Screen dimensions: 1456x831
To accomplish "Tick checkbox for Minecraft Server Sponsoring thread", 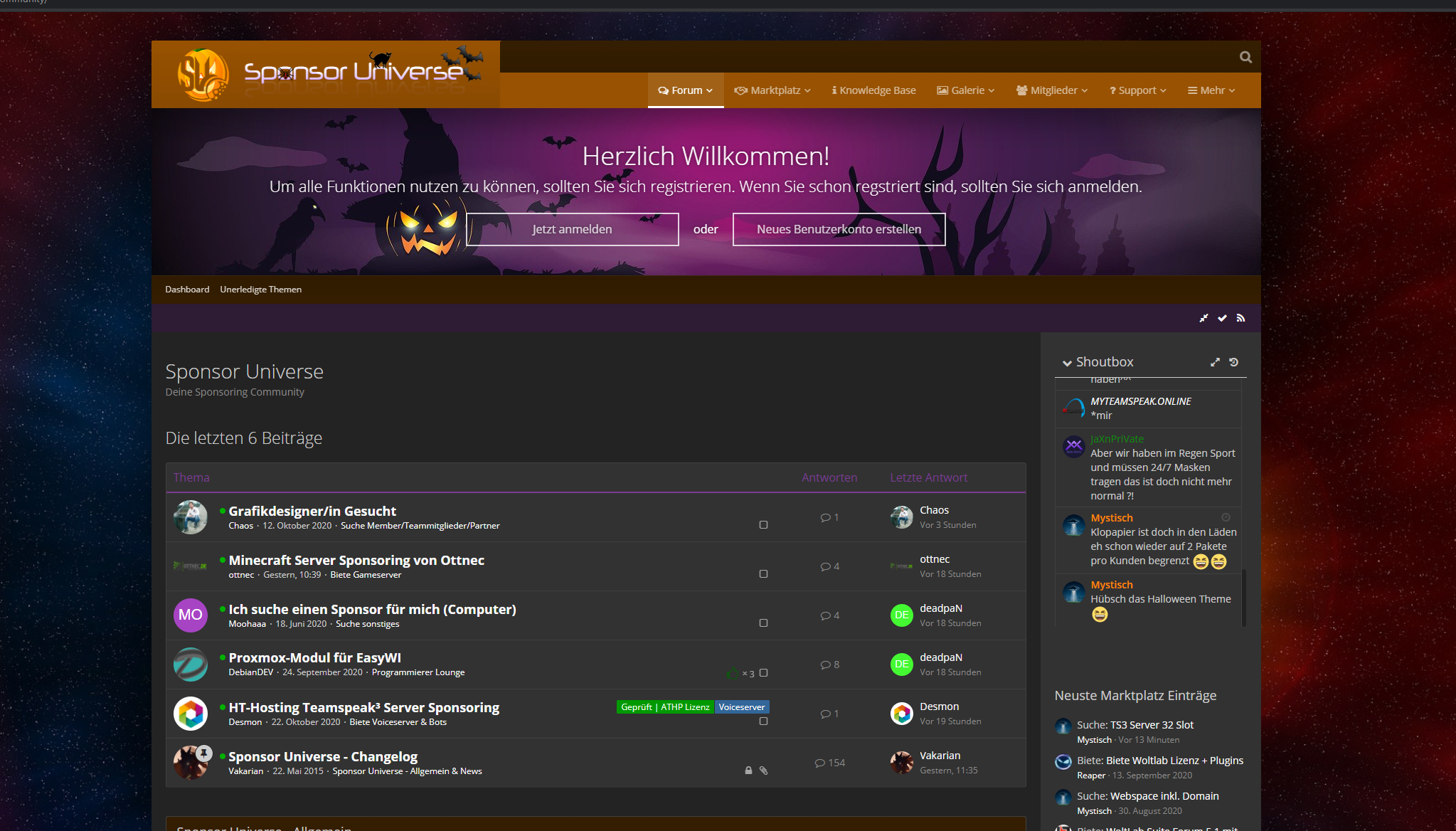I will (x=763, y=574).
